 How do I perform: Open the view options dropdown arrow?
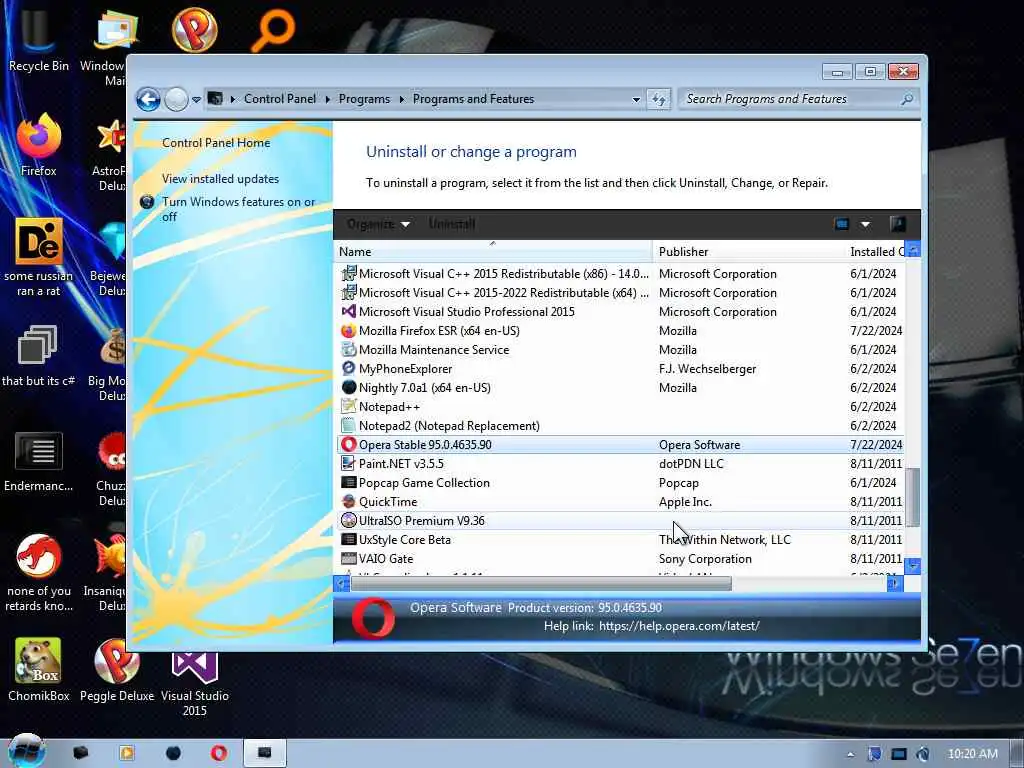pyautogui.click(x=865, y=224)
